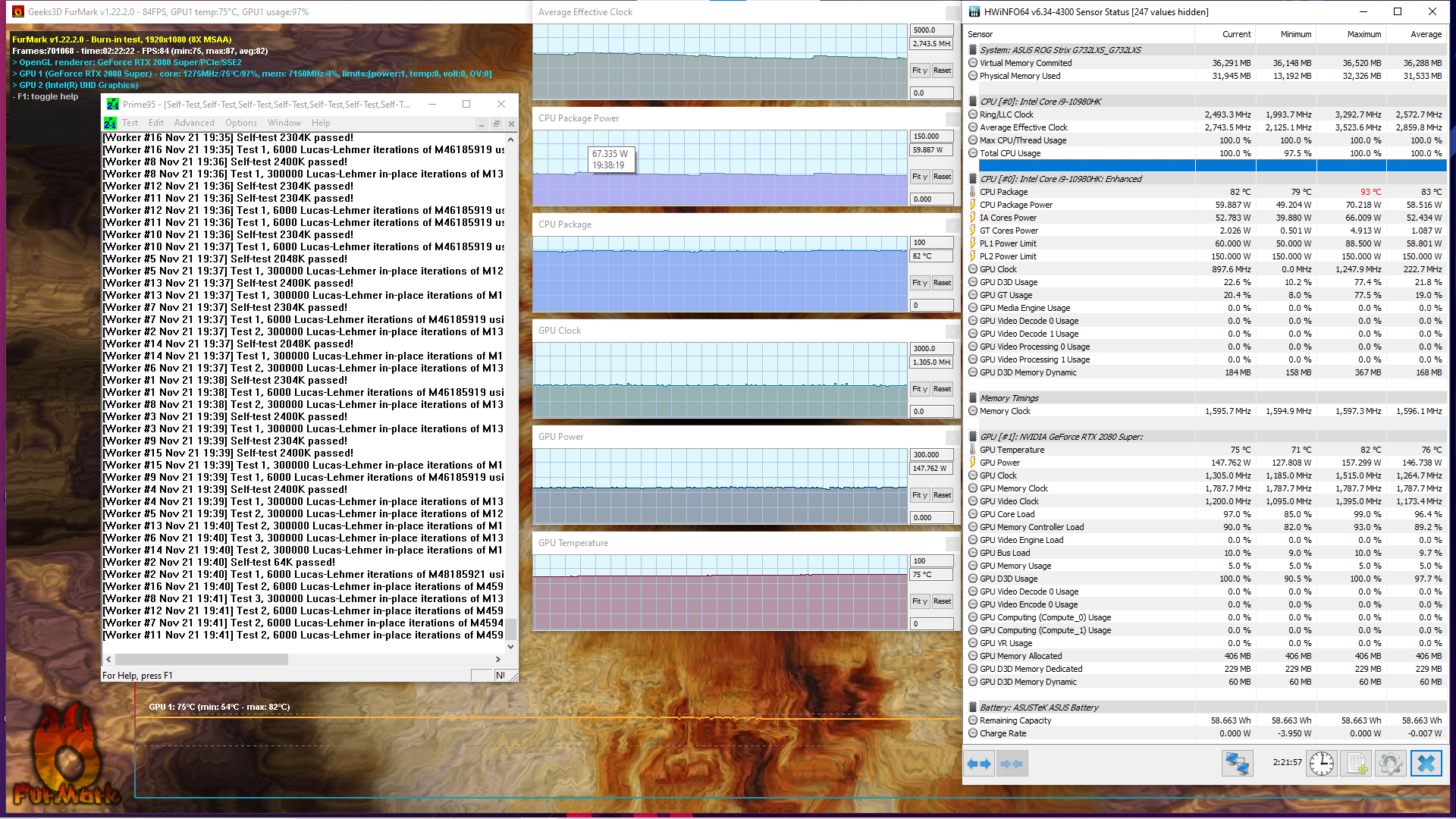Select Virtual Memory Commited row

pos(1207,63)
